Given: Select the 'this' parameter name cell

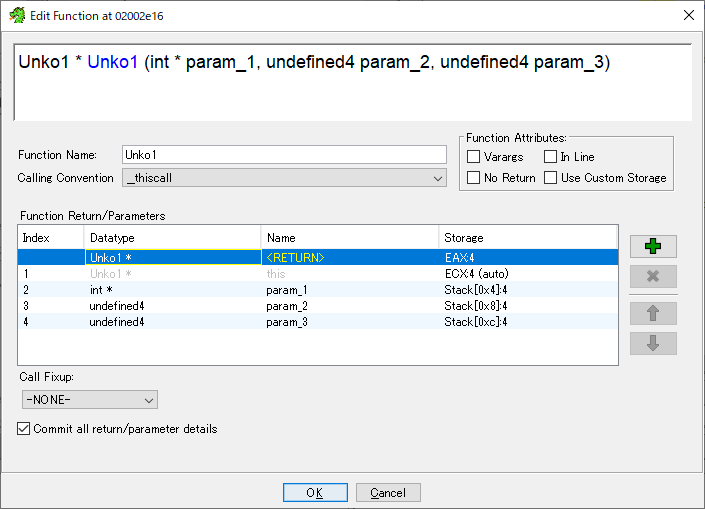Looking at the screenshot, I should 350,274.
